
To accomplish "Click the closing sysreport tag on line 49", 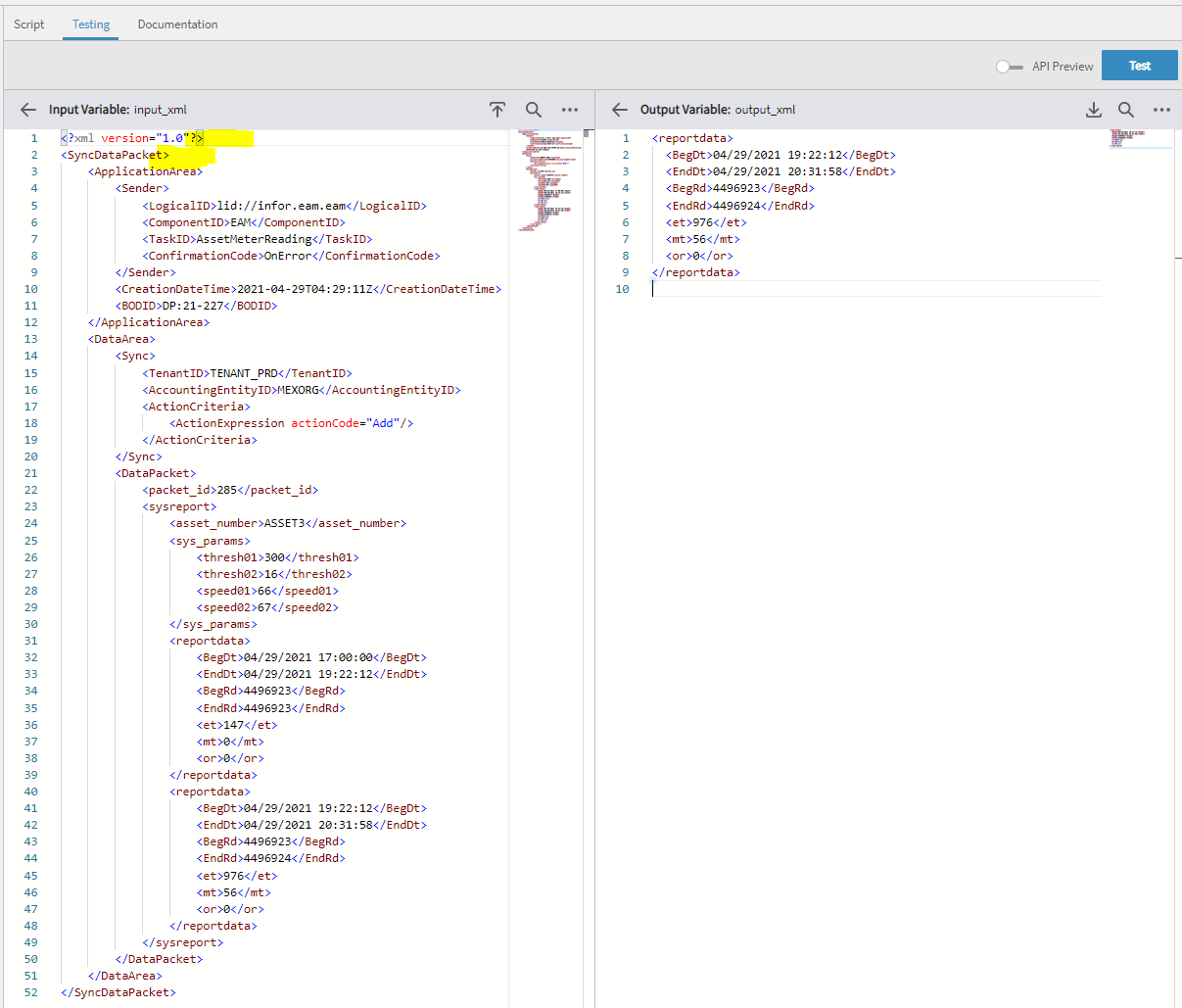I will tap(183, 942).
